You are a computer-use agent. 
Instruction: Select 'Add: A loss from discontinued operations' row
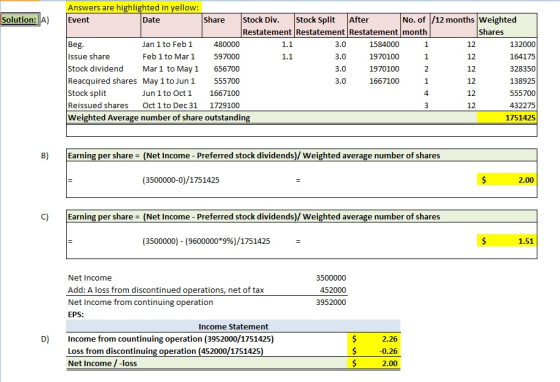(x=166, y=290)
